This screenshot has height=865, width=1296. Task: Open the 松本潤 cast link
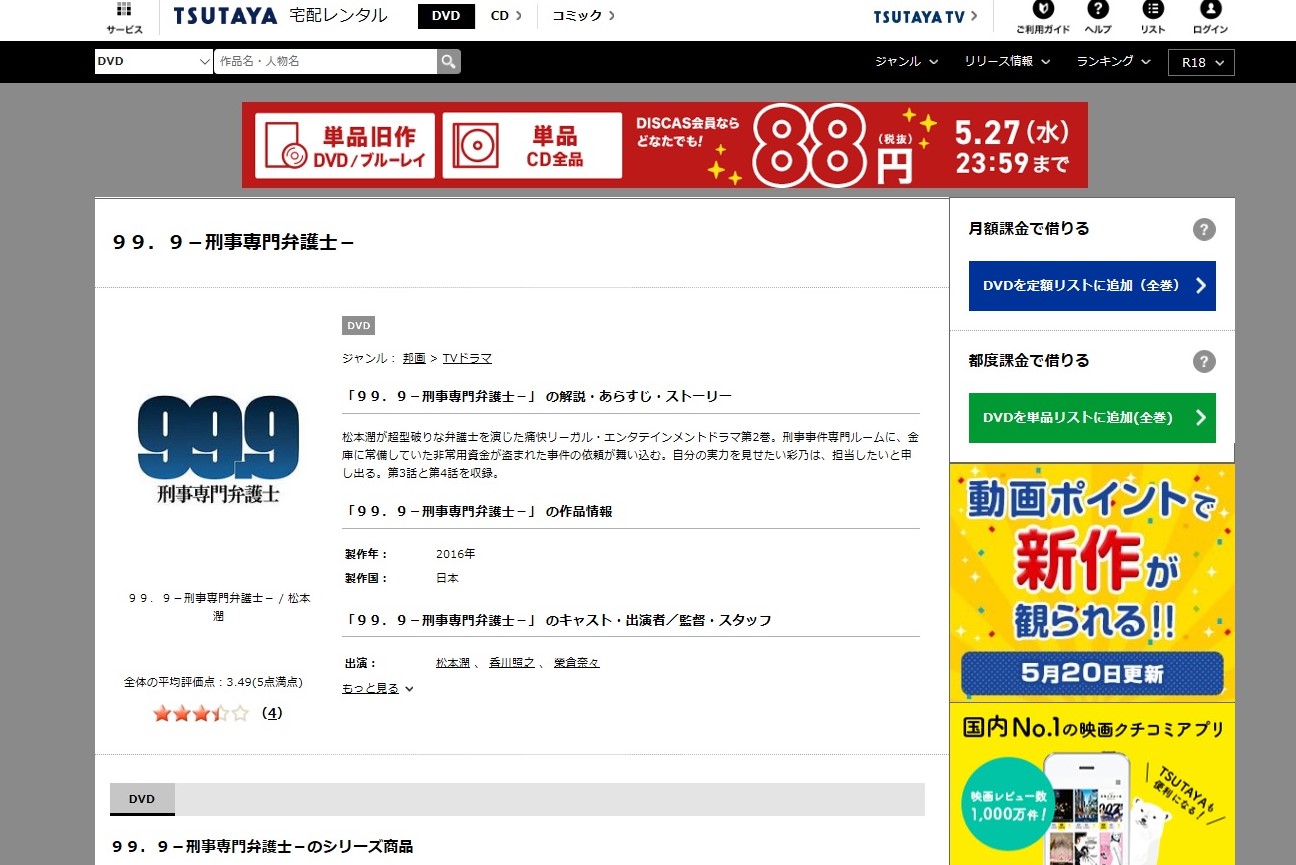453,663
